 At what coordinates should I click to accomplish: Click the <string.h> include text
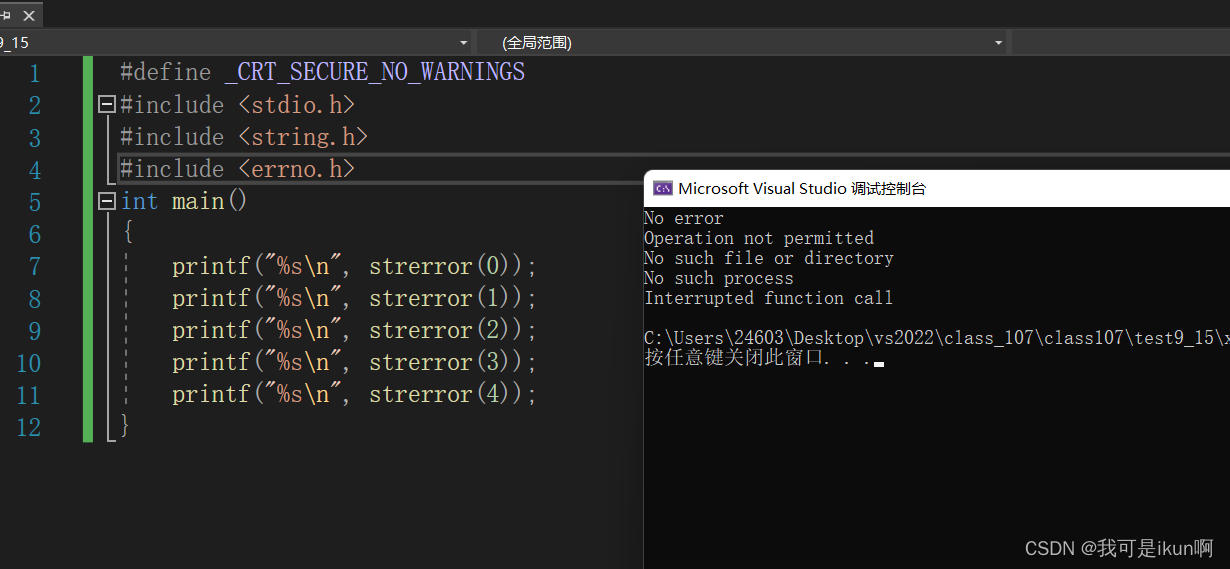point(303,136)
